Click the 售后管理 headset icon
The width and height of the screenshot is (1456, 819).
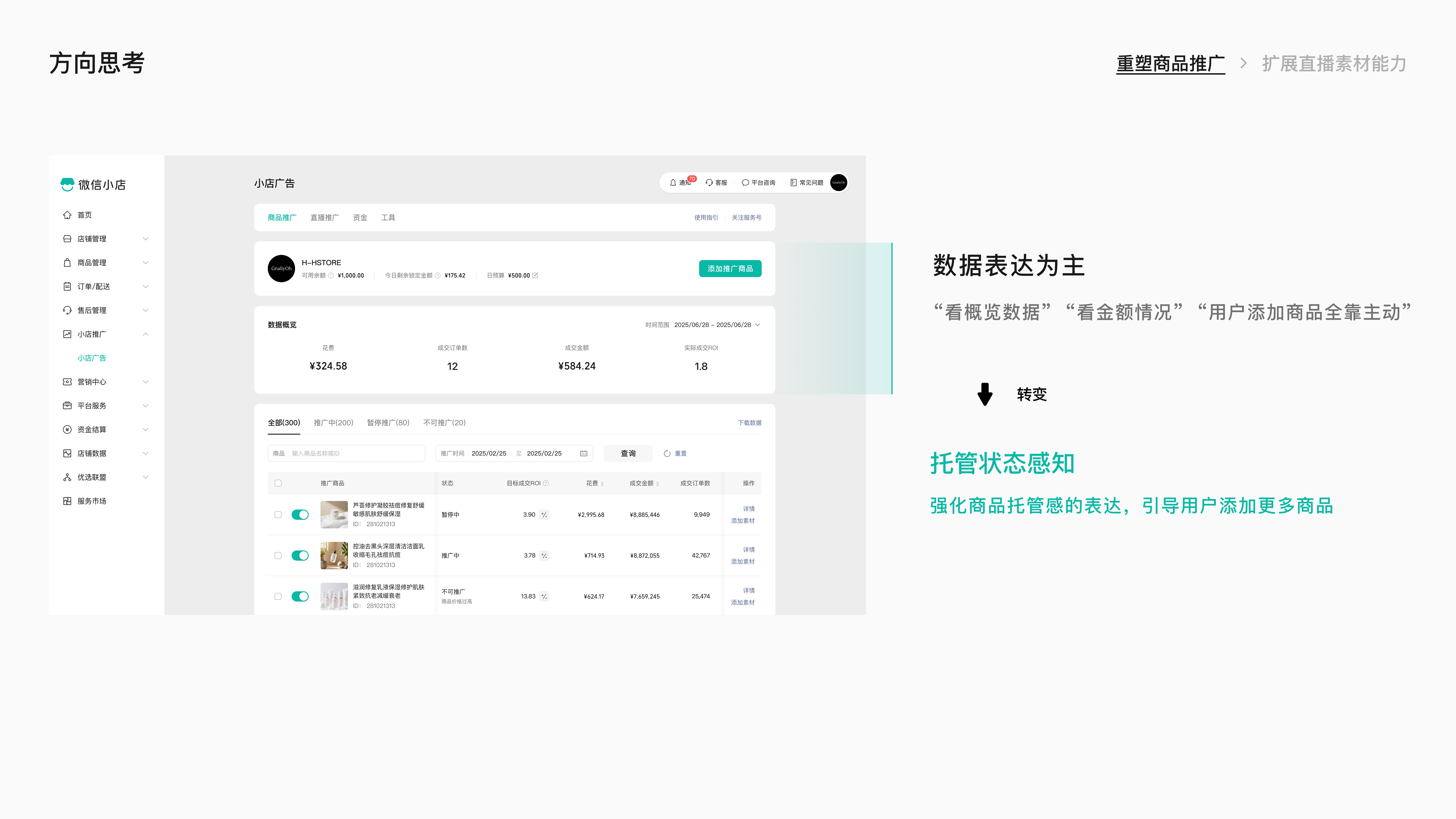pos(67,310)
